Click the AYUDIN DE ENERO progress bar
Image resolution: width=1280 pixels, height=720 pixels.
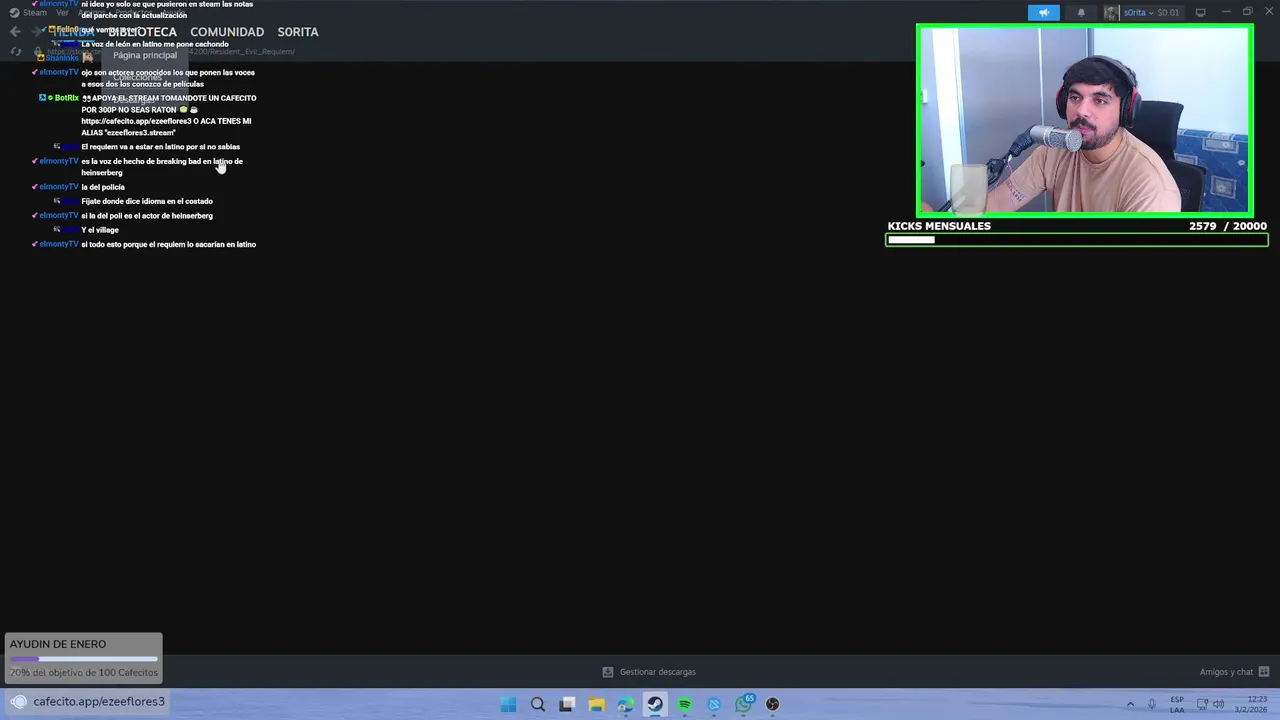pyautogui.click(x=84, y=659)
